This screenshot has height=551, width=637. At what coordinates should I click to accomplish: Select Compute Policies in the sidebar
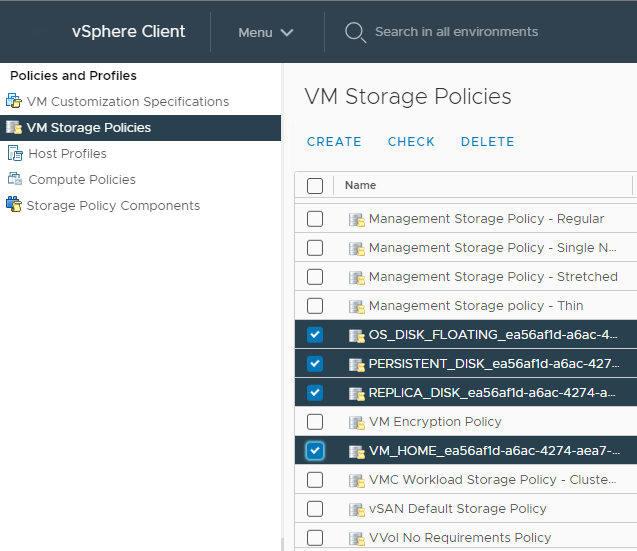tap(82, 180)
